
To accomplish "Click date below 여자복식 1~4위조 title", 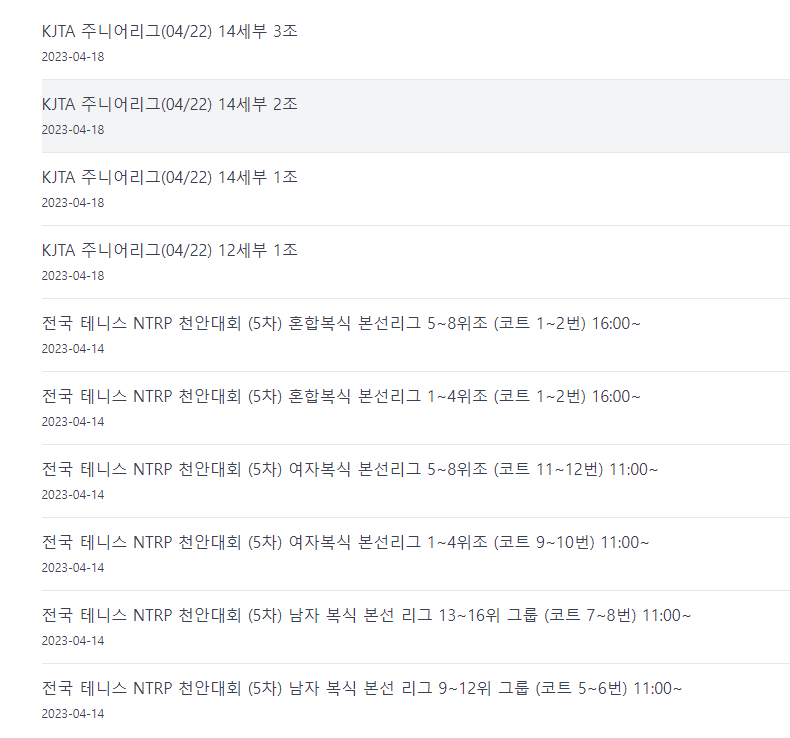I will (73, 568).
